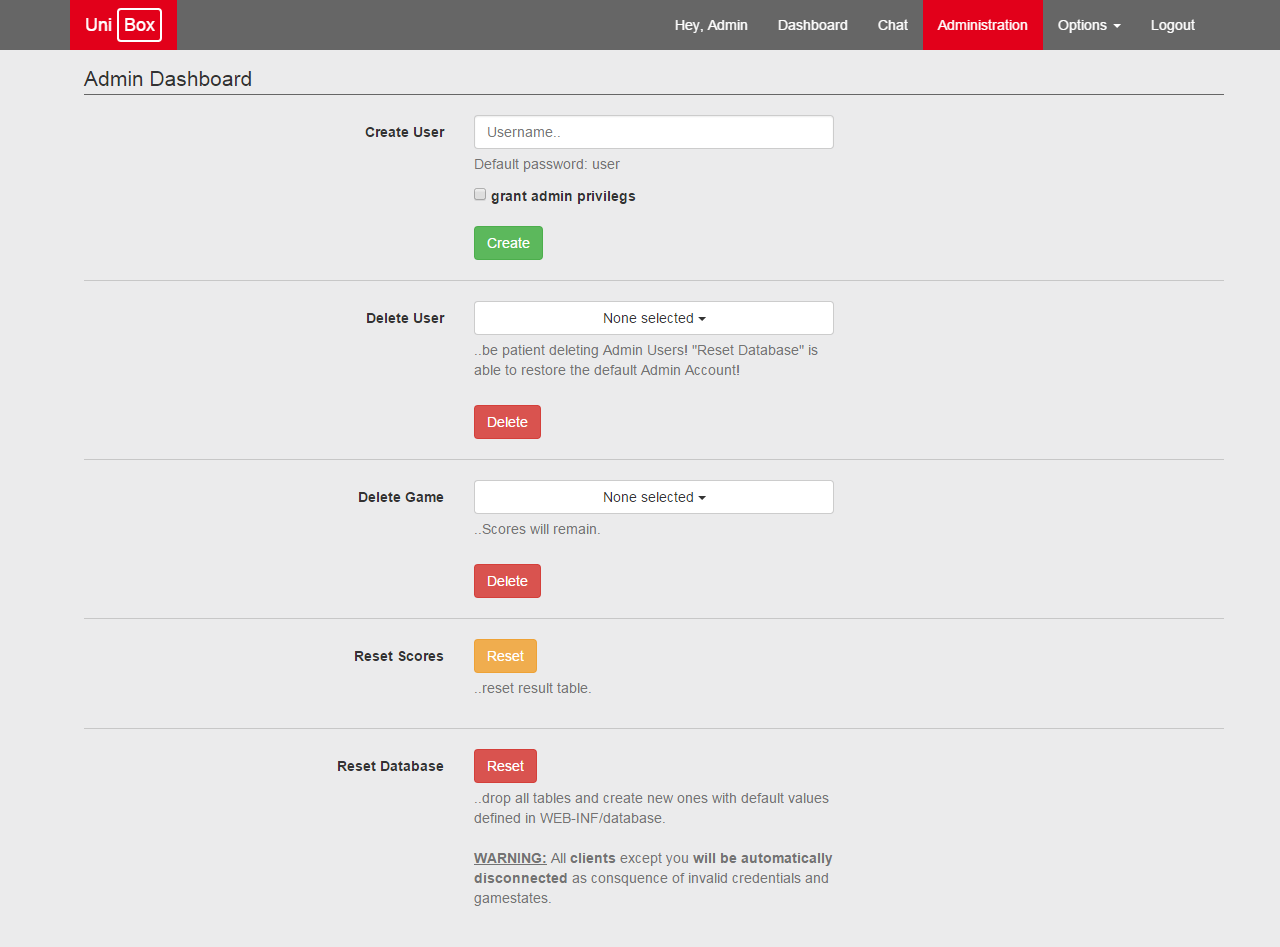This screenshot has width=1280, height=947.
Task: Go to Dashboard in navbar
Action: coord(813,25)
